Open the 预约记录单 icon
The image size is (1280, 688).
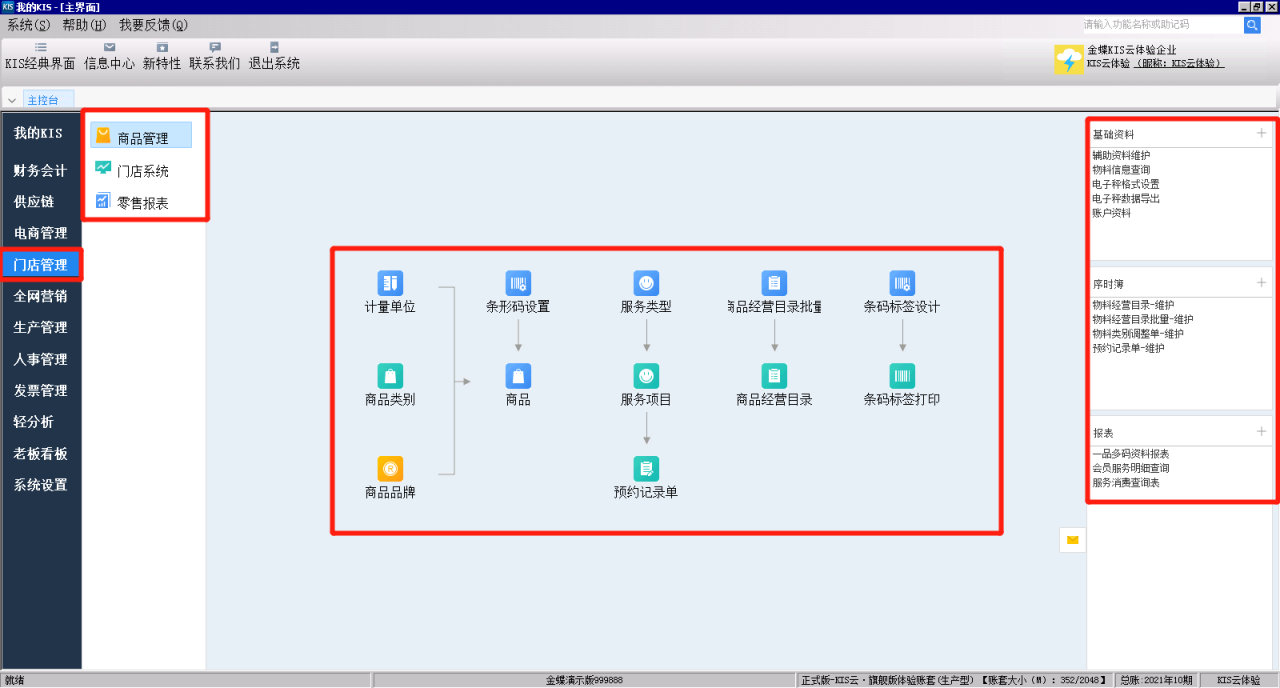click(646, 468)
